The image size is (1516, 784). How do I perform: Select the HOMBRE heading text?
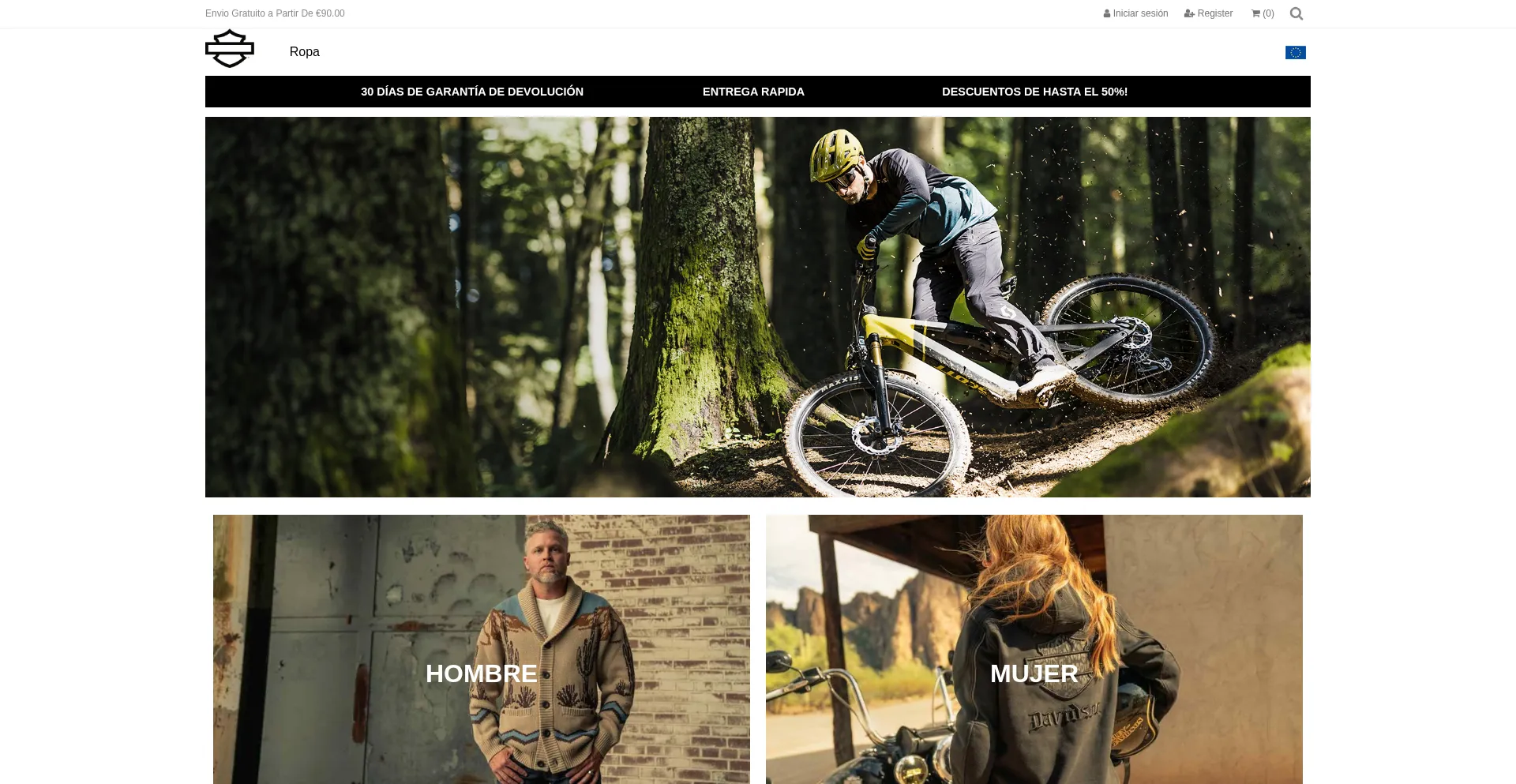point(482,673)
